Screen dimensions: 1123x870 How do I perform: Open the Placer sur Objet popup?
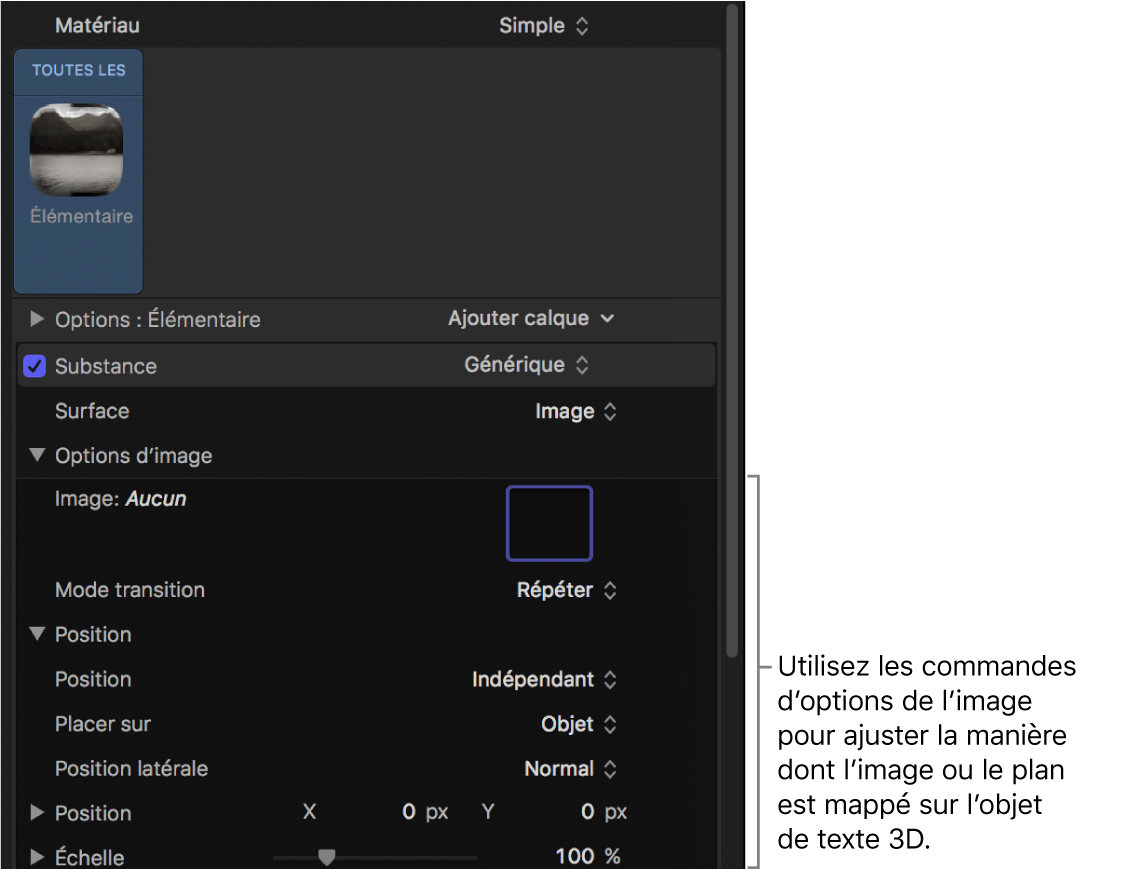coord(579,724)
